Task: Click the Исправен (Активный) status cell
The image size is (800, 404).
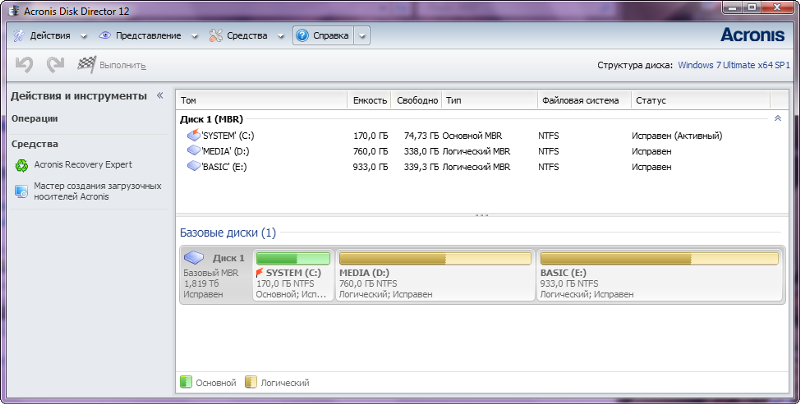Action: pyautogui.click(x=677, y=136)
